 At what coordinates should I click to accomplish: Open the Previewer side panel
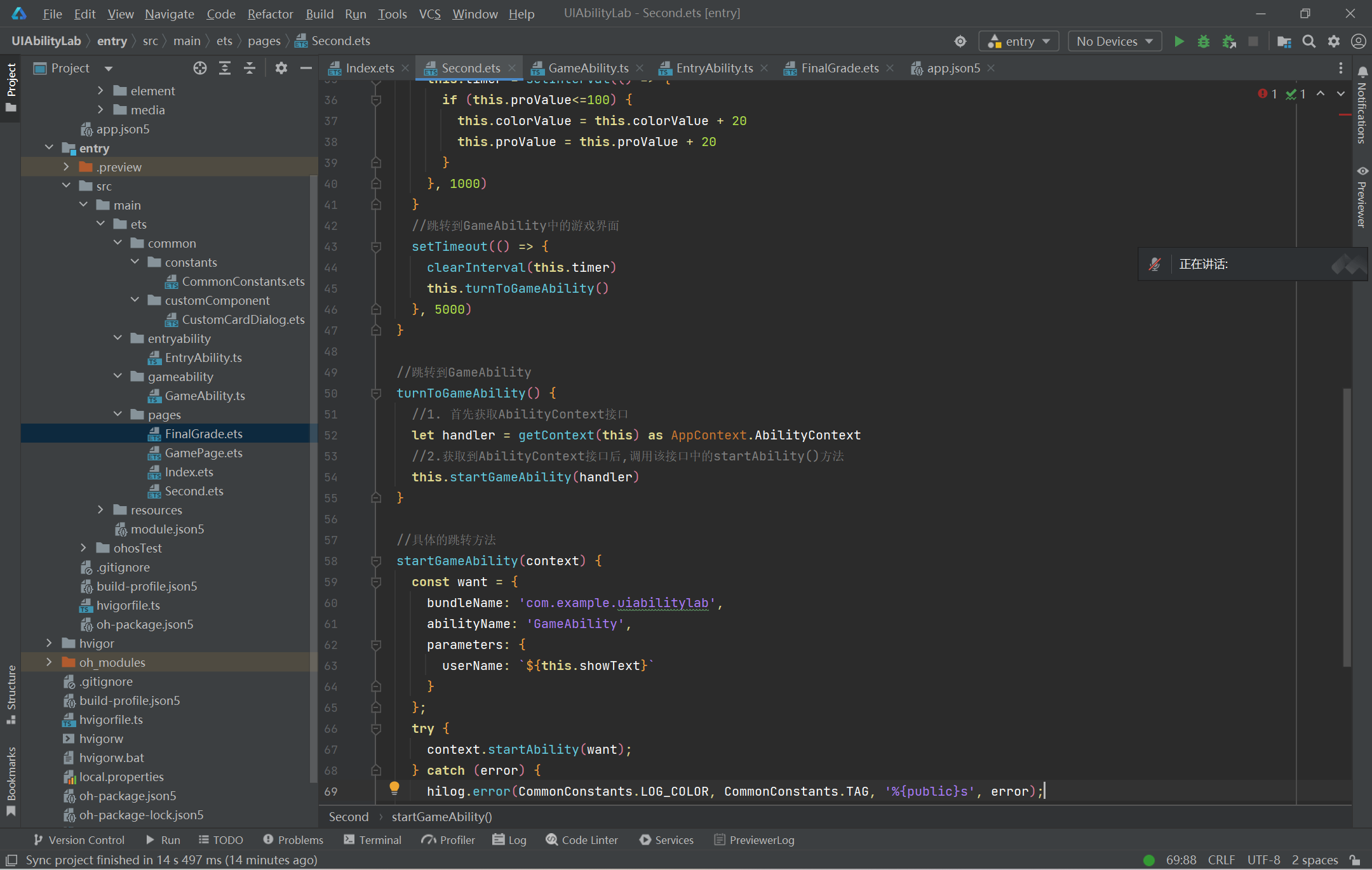tap(1362, 197)
